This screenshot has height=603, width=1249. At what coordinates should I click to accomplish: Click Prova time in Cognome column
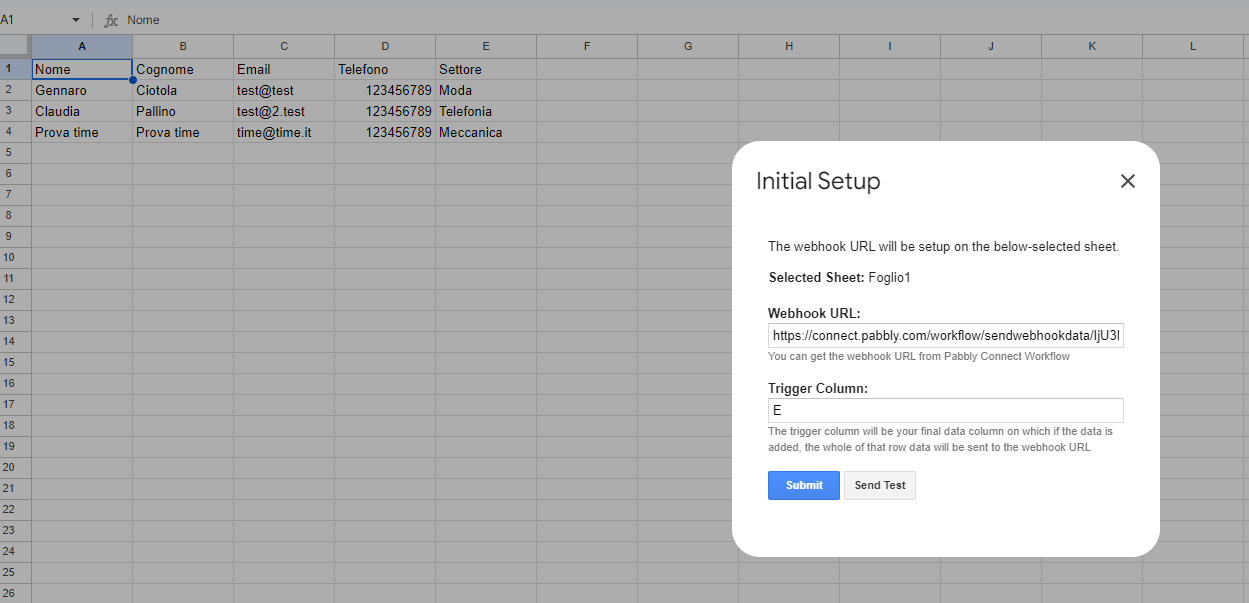pos(183,132)
